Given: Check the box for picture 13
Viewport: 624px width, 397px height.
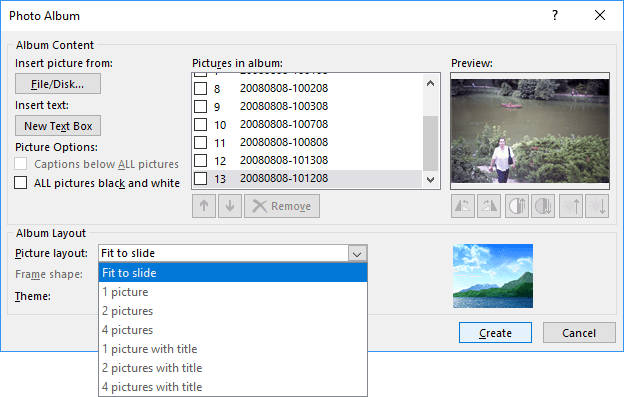Looking at the screenshot, I should point(201,178).
